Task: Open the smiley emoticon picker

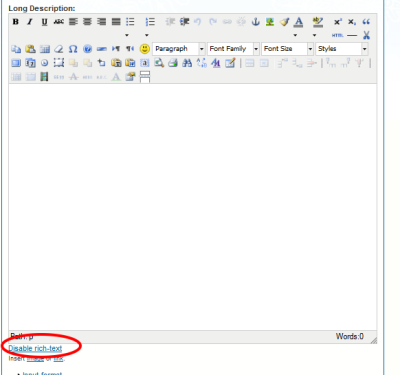Action: pyautogui.click(x=144, y=49)
